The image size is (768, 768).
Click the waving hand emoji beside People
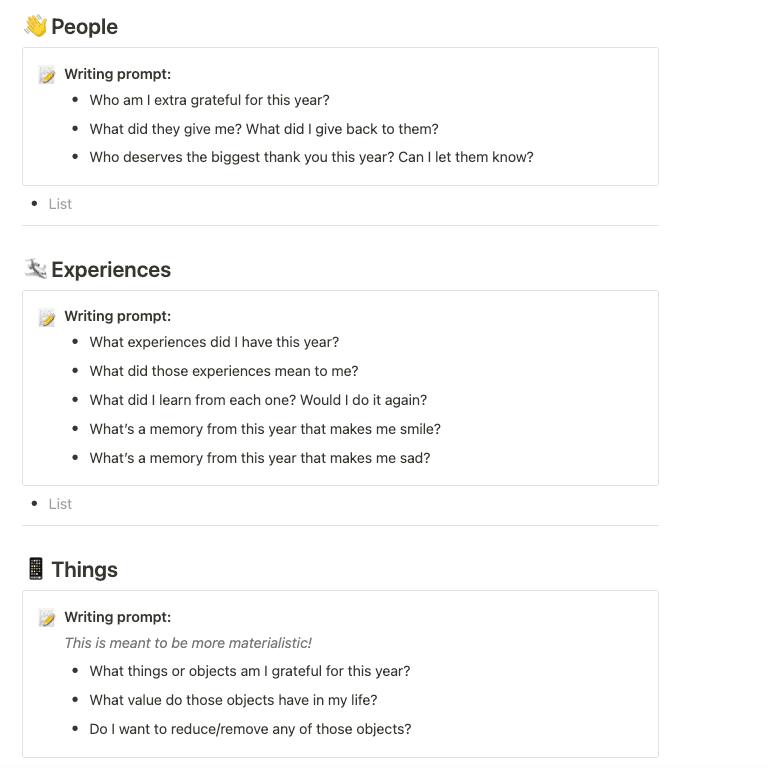[35, 26]
